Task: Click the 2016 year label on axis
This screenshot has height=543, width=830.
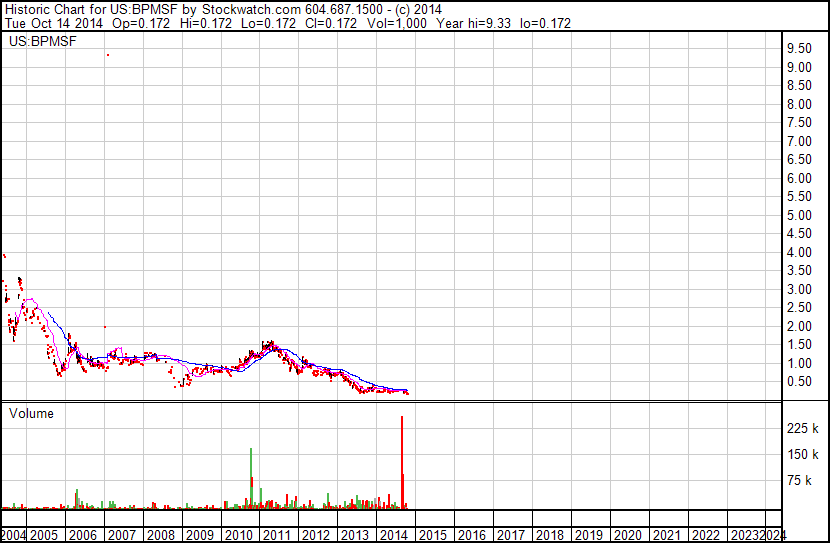Action: (472, 535)
